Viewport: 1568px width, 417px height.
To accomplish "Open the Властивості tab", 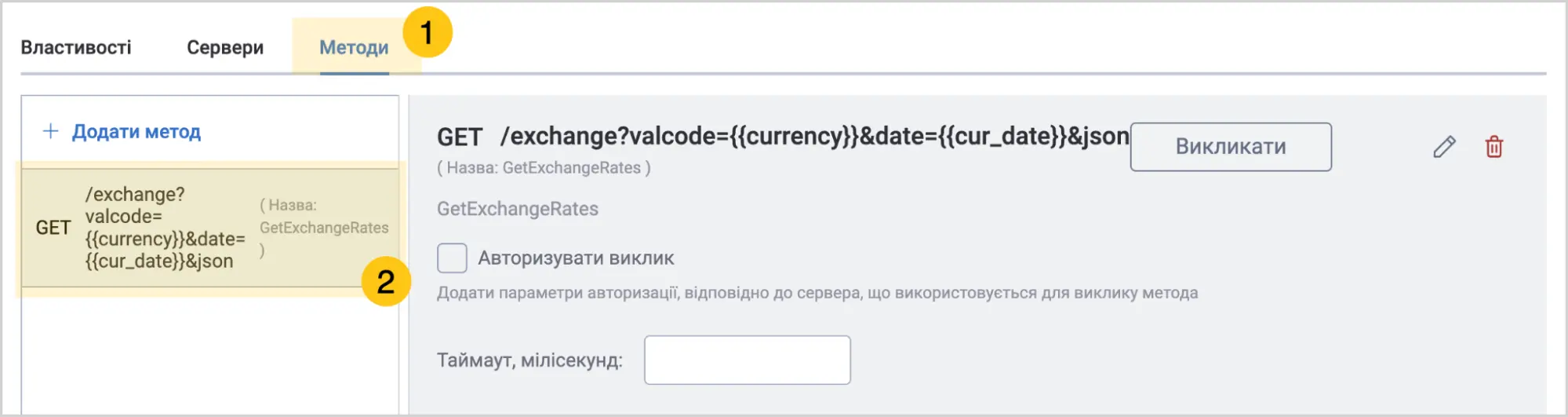I will [76, 48].
